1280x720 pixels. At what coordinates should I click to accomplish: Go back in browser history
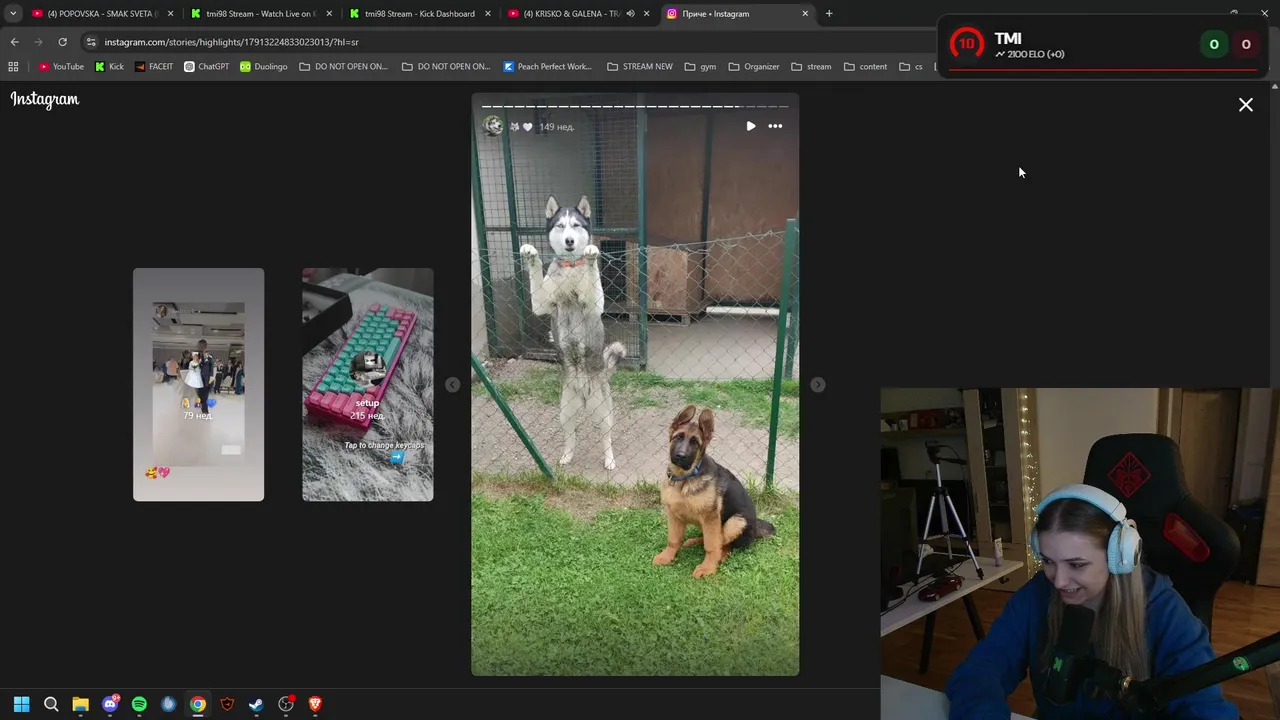pyautogui.click(x=14, y=42)
